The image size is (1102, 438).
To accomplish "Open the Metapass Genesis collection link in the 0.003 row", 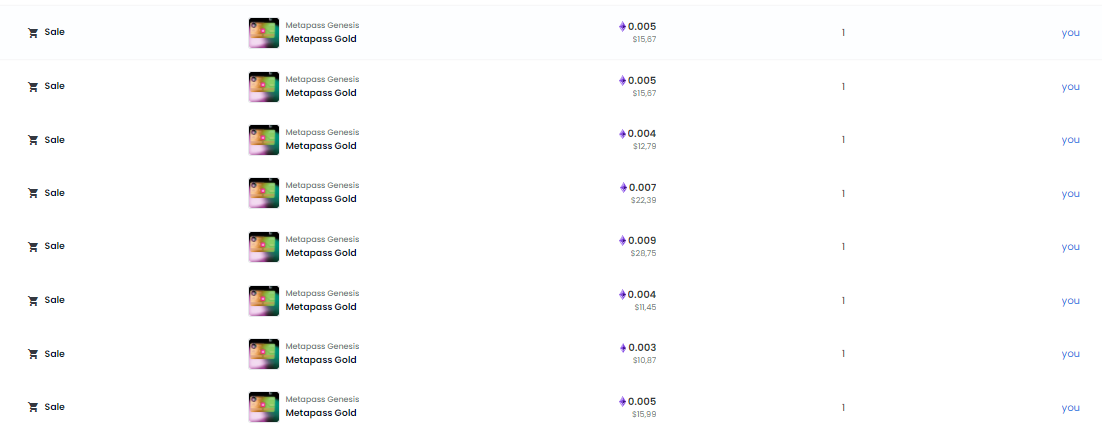I will coord(322,346).
